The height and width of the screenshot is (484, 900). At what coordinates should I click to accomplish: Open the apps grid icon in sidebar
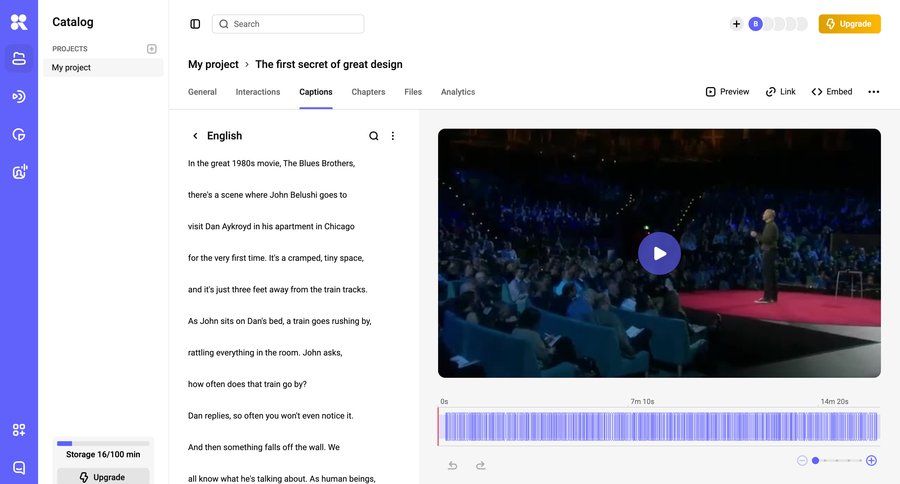click(19, 430)
